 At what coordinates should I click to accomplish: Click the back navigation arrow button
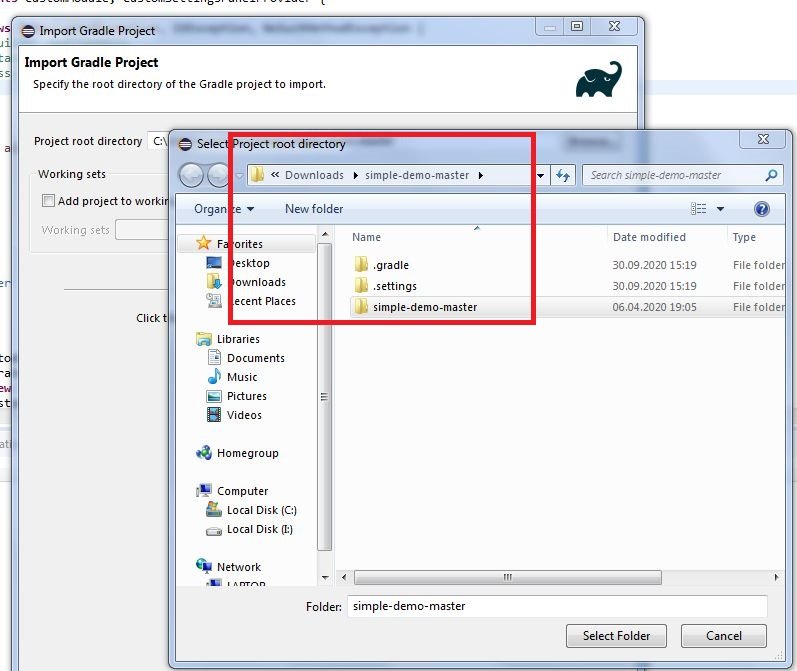click(190, 175)
